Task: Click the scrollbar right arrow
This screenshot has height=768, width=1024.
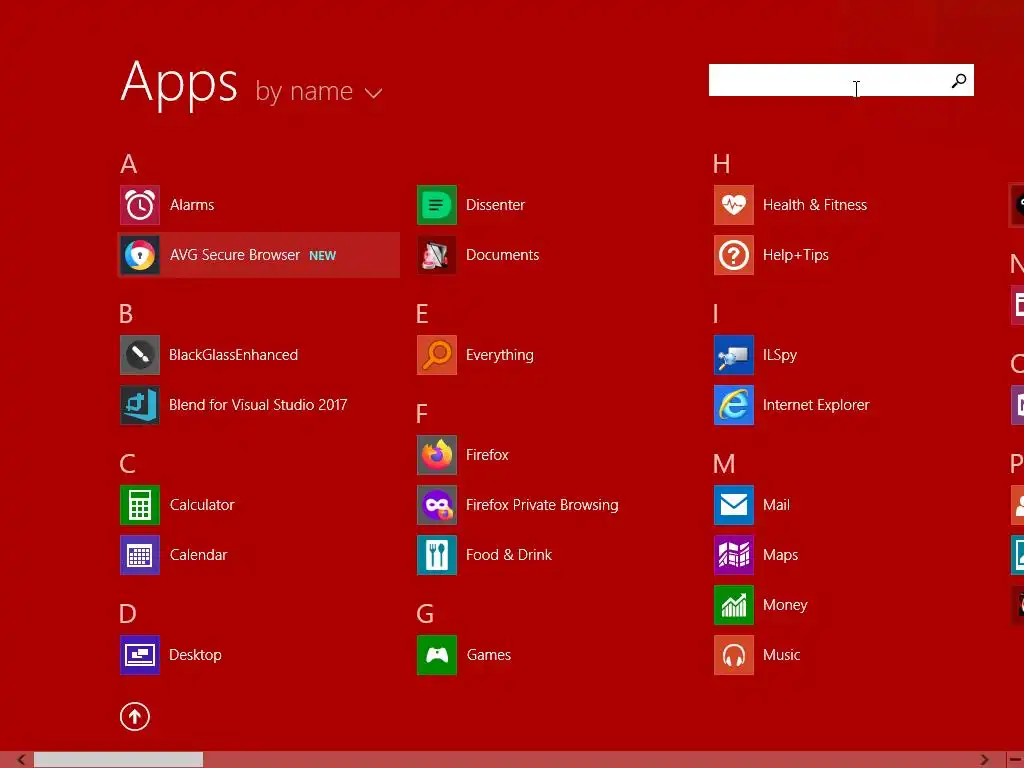Action: (x=985, y=760)
